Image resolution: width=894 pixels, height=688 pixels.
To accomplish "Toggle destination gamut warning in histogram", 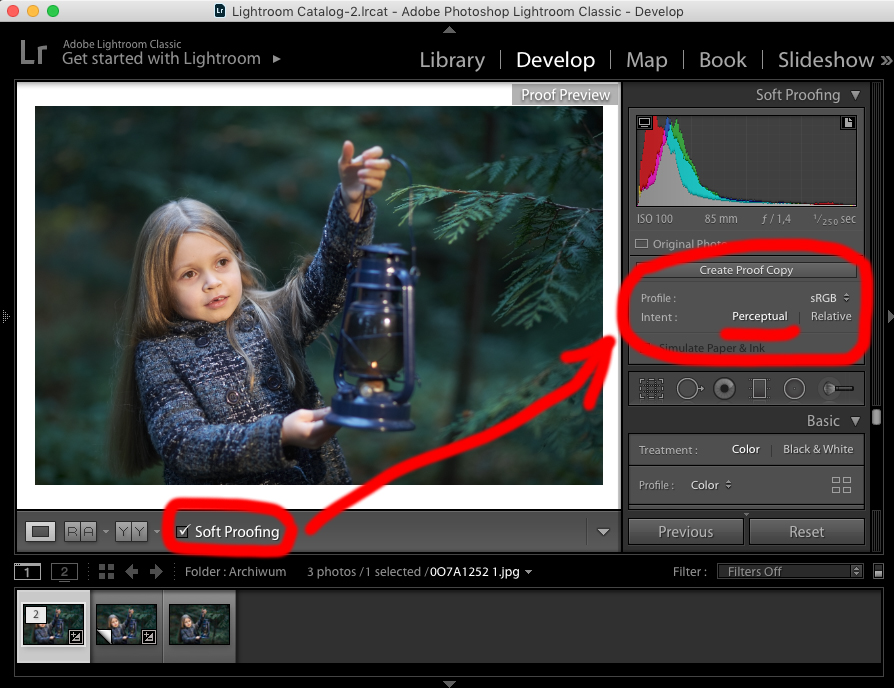I will pyautogui.click(x=848, y=123).
